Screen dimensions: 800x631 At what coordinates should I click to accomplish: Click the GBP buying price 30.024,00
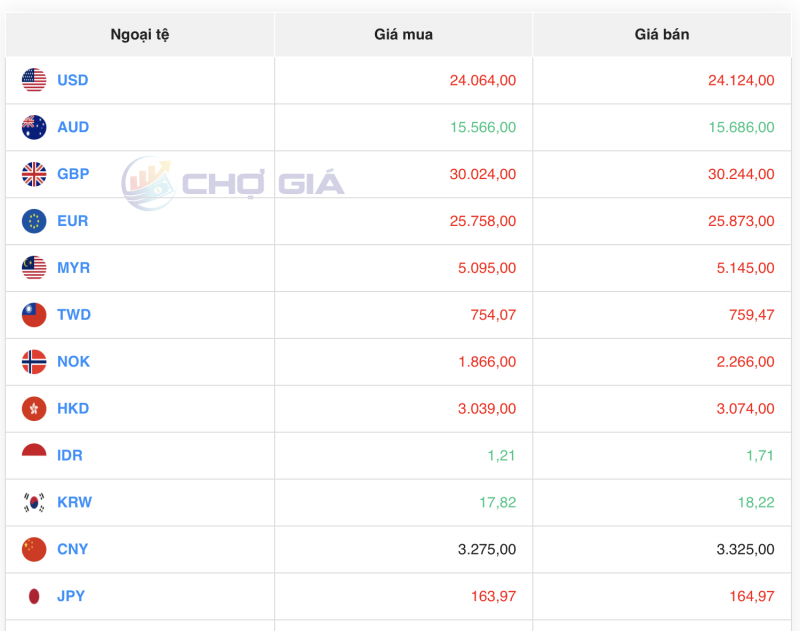tap(481, 174)
